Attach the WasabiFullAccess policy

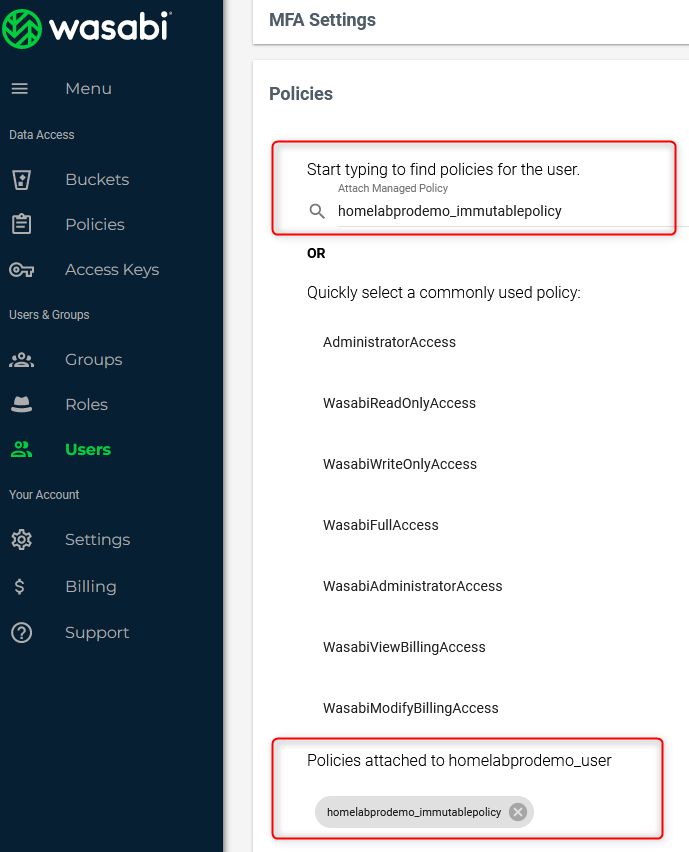click(x=381, y=525)
